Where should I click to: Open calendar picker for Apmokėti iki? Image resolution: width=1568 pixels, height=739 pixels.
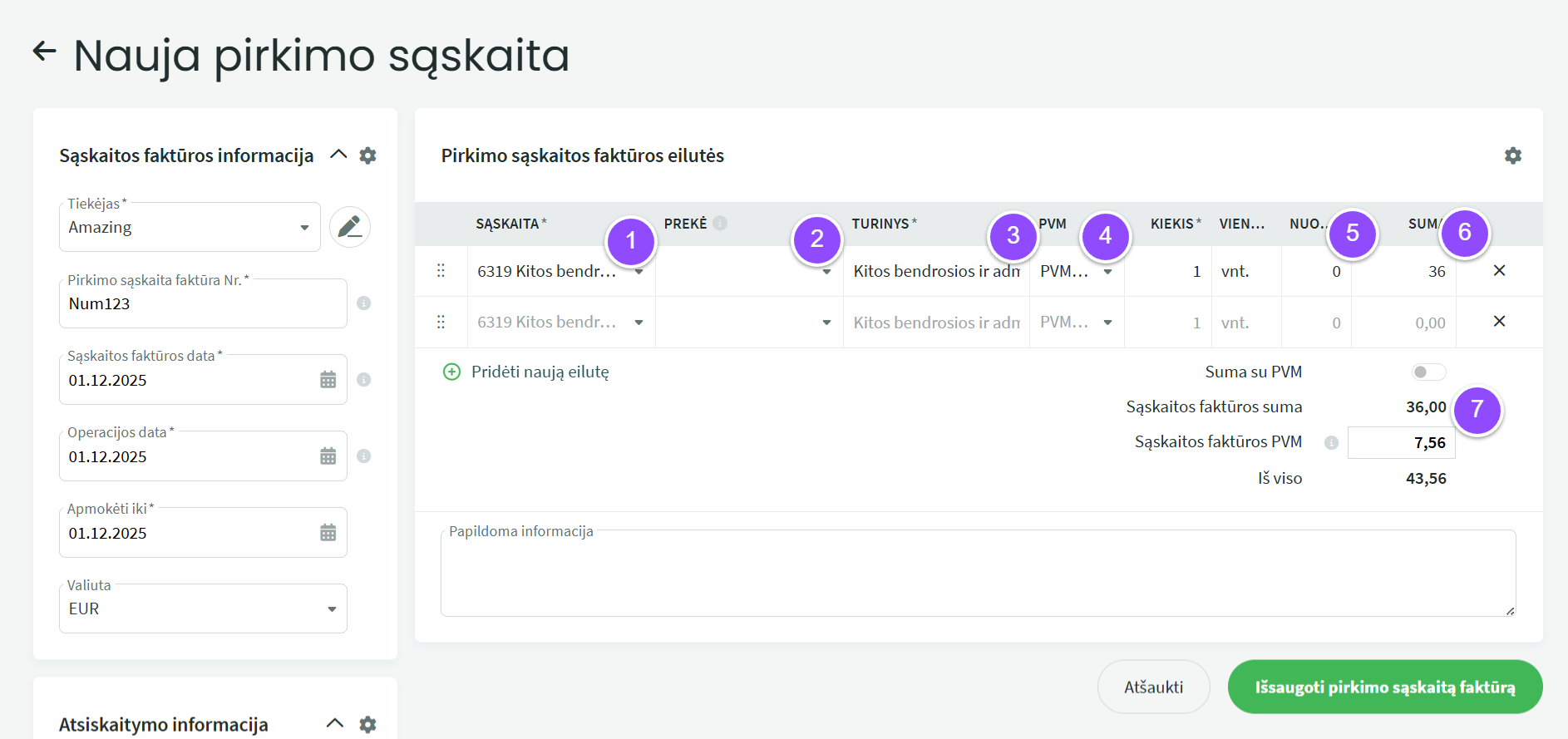pos(328,533)
